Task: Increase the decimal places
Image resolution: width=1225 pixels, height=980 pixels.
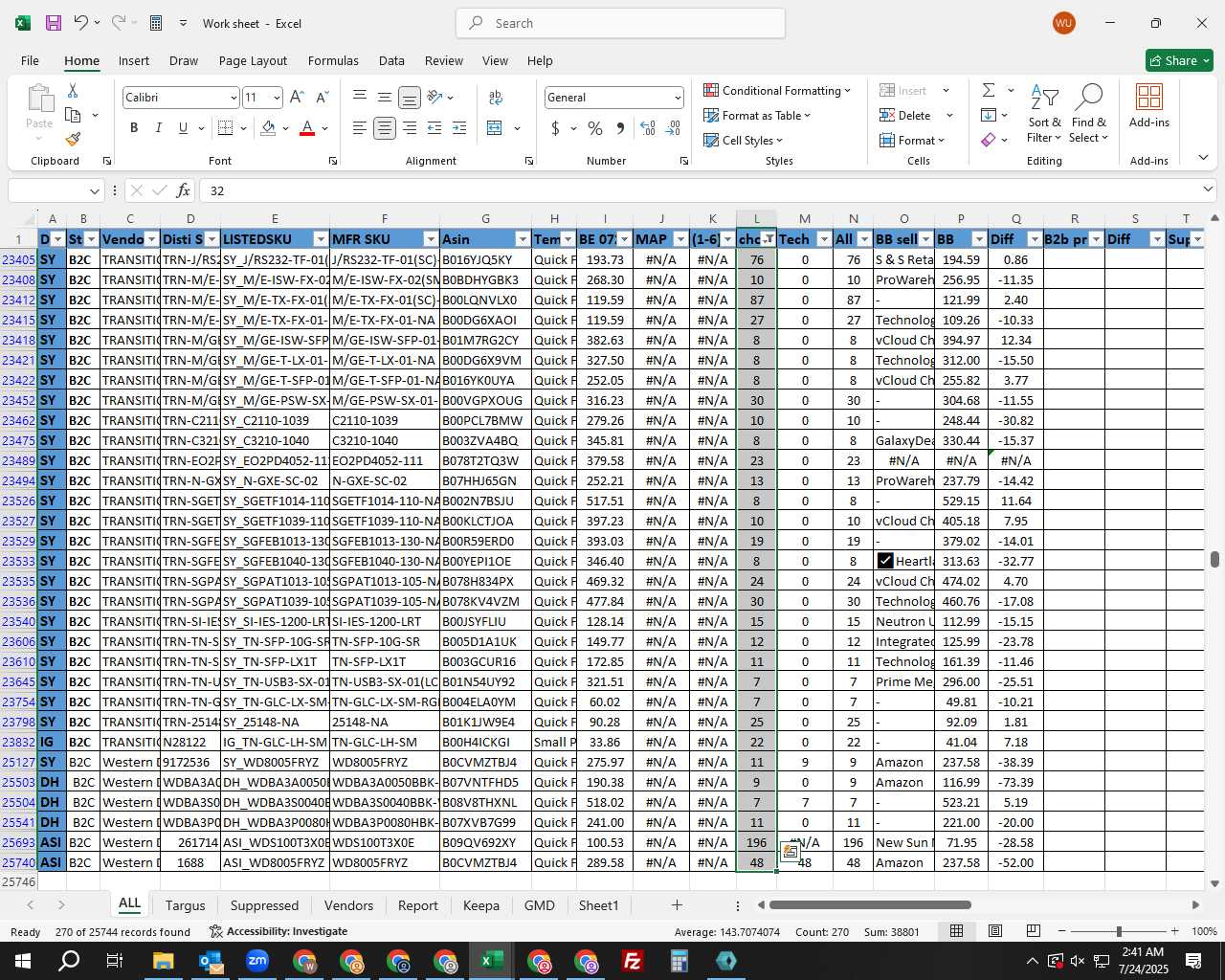Action: pos(648,128)
